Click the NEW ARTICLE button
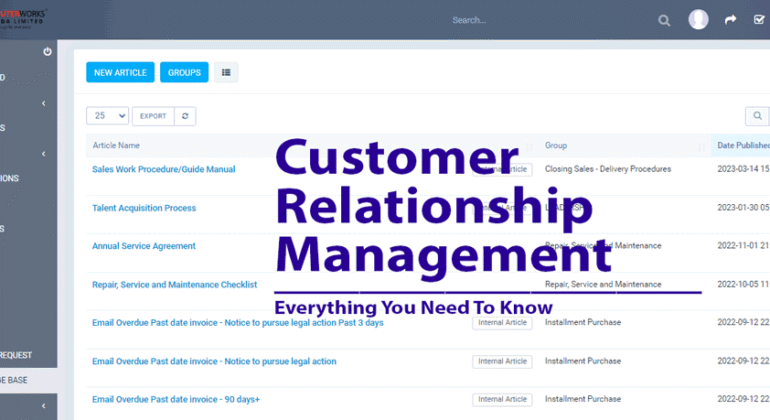The height and width of the screenshot is (420, 770). click(x=120, y=72)
